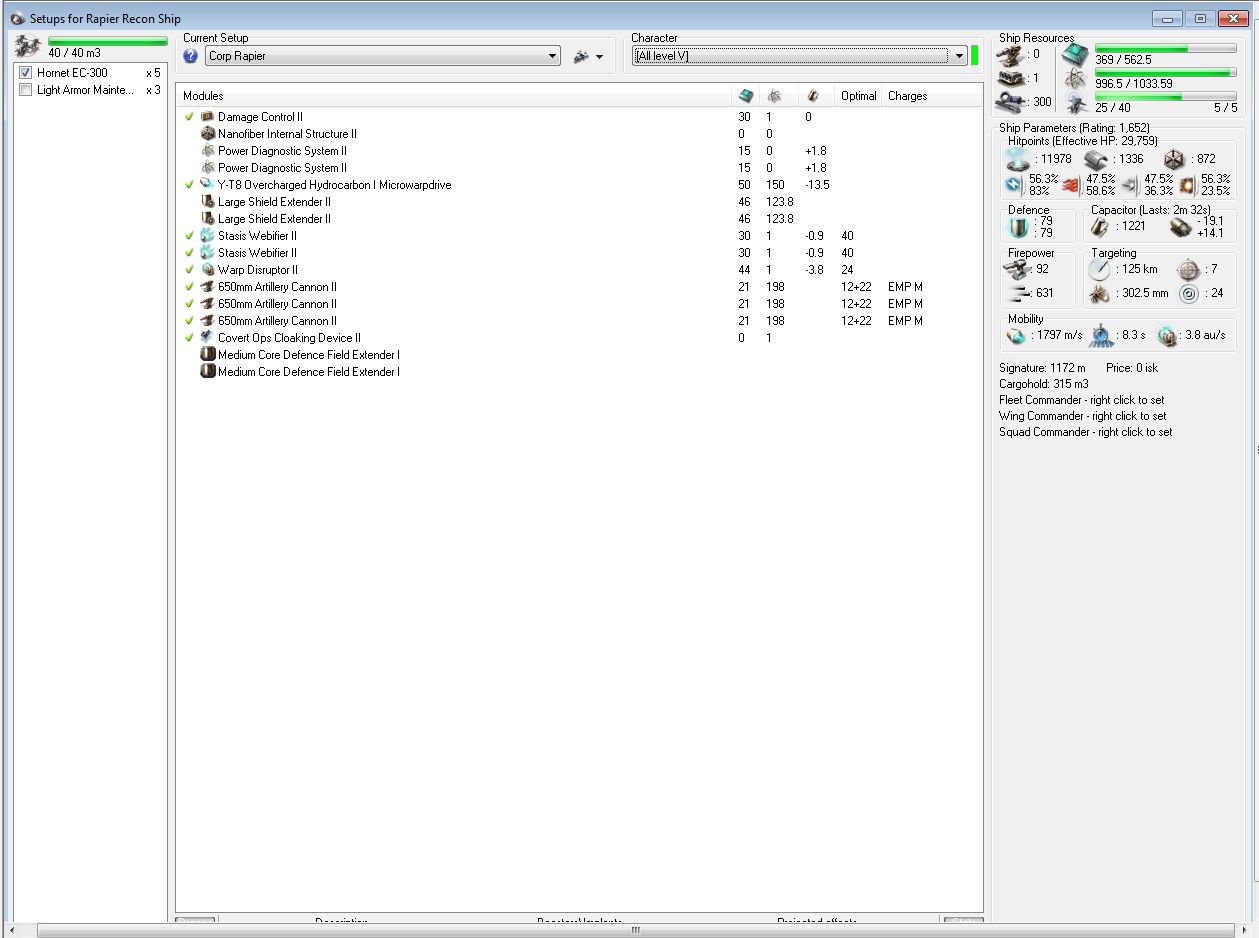Click Wing Commander - right click to set
The height and width of the screenshot is (938, 1259).
[1083, 416]
